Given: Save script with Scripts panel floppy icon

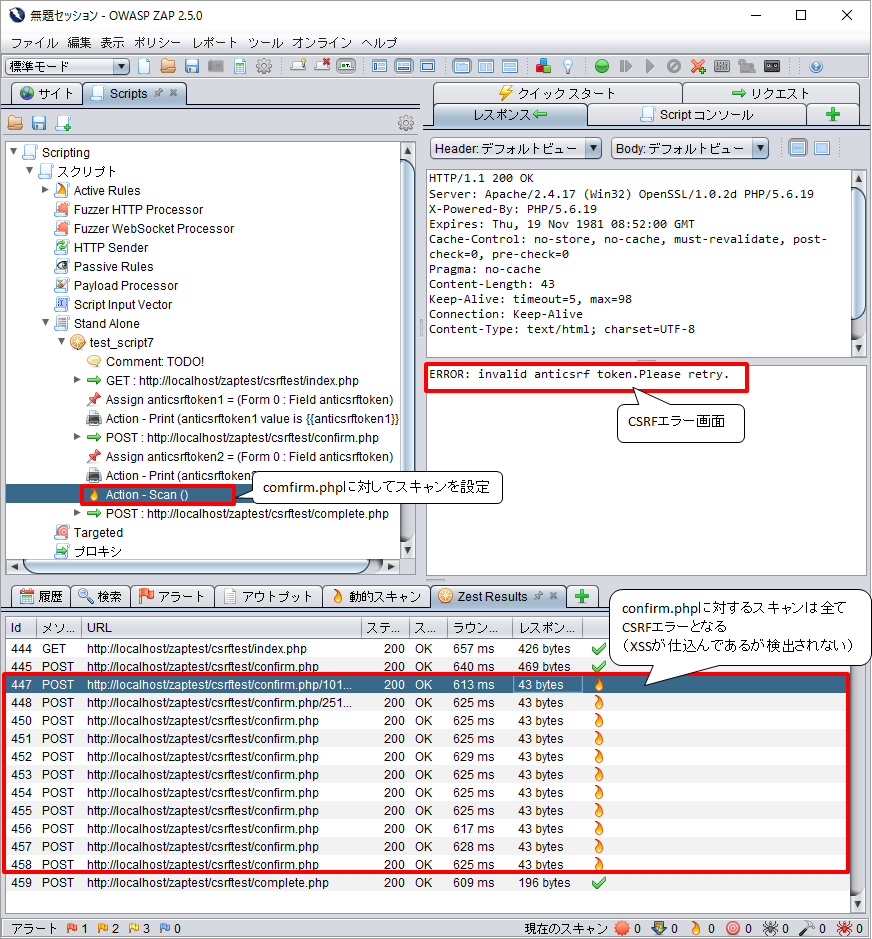Looking at the screenshot, I should (x=39, y=123).
